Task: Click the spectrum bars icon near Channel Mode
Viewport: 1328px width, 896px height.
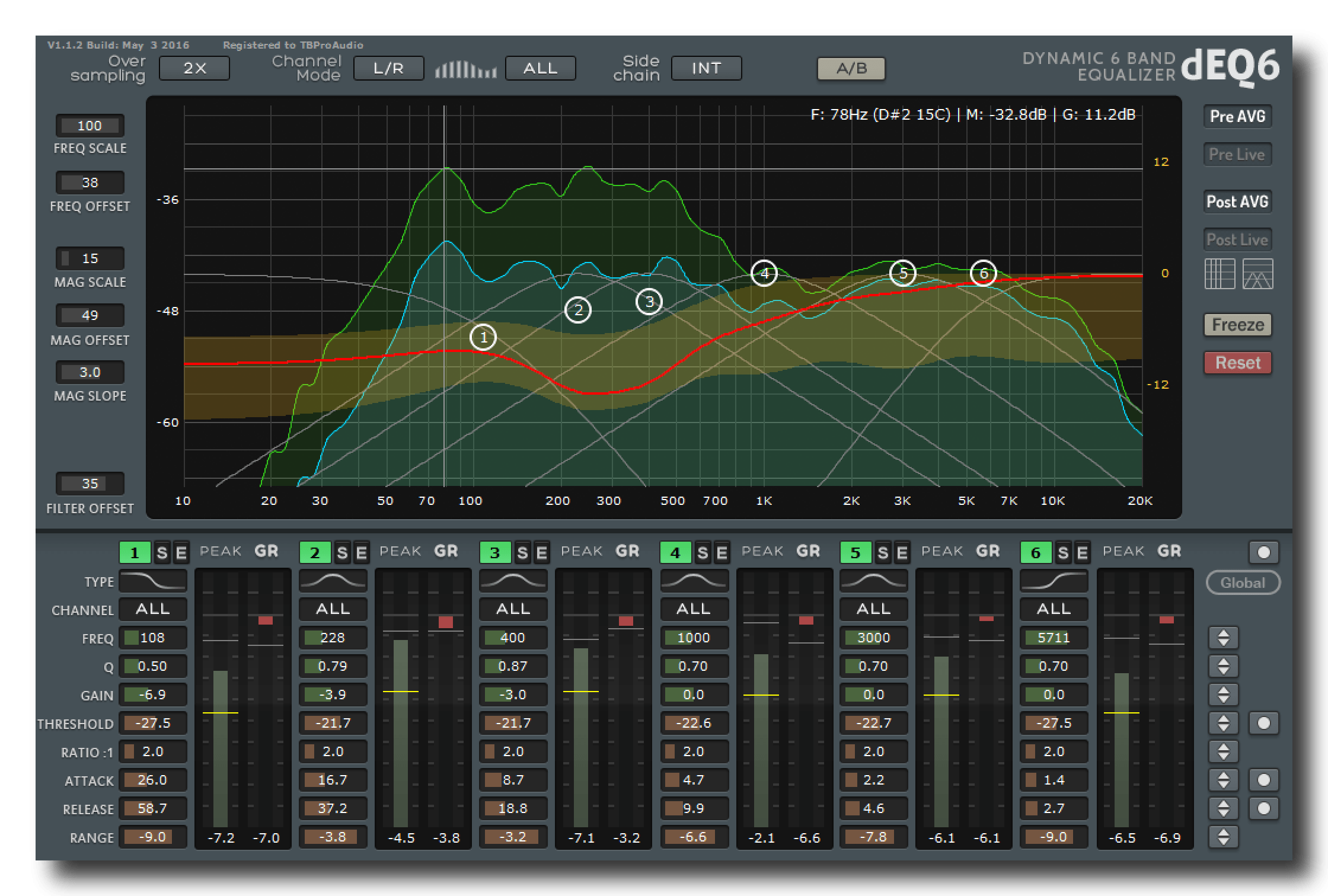Action: [465, 69]
